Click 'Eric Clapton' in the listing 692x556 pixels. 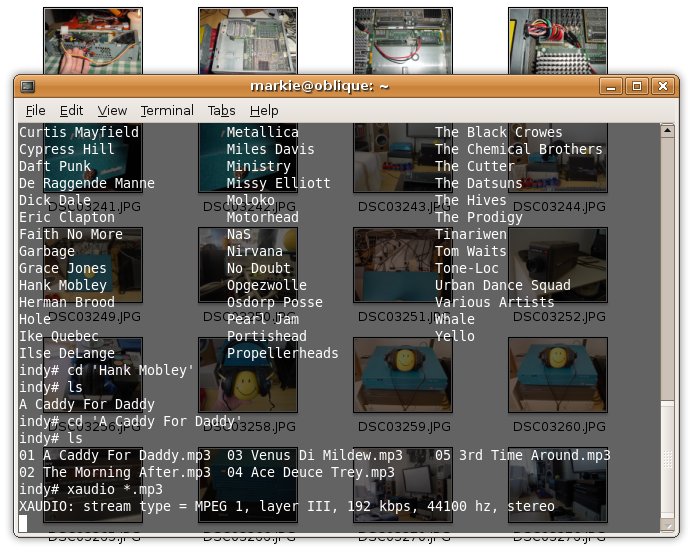coord(67,217)
